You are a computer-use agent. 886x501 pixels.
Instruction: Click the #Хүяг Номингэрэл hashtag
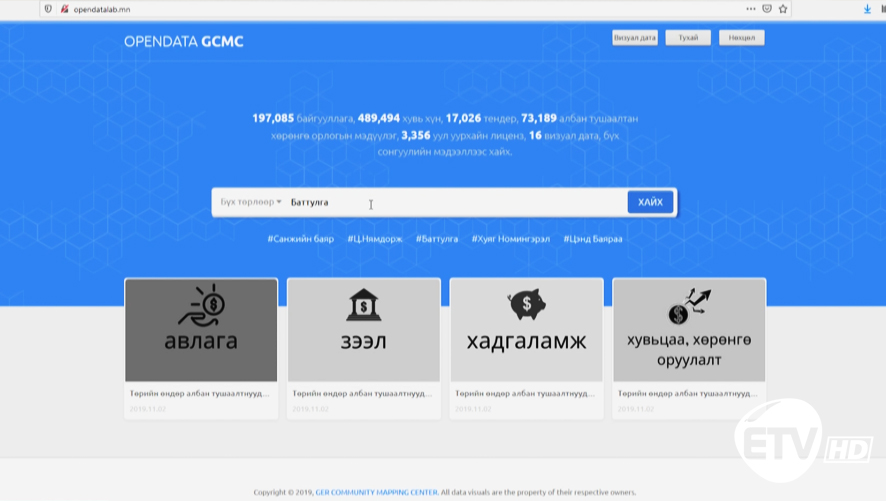[x=510, y=239]
